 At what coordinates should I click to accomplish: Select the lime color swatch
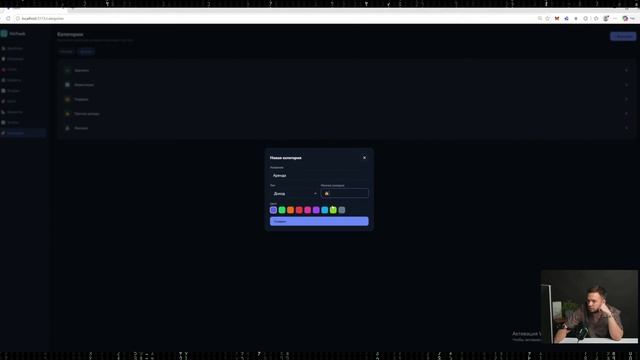coord(333,210)
